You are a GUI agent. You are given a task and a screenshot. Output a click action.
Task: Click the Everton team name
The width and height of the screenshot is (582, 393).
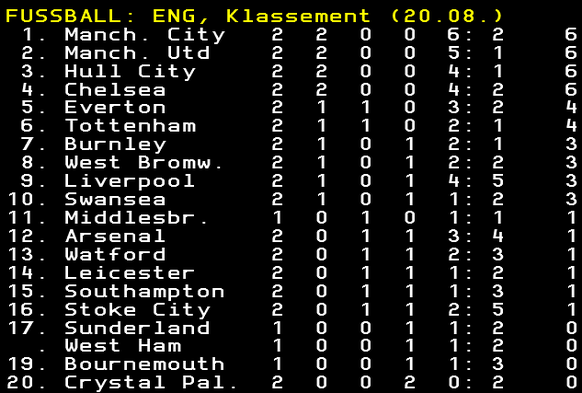115,108
